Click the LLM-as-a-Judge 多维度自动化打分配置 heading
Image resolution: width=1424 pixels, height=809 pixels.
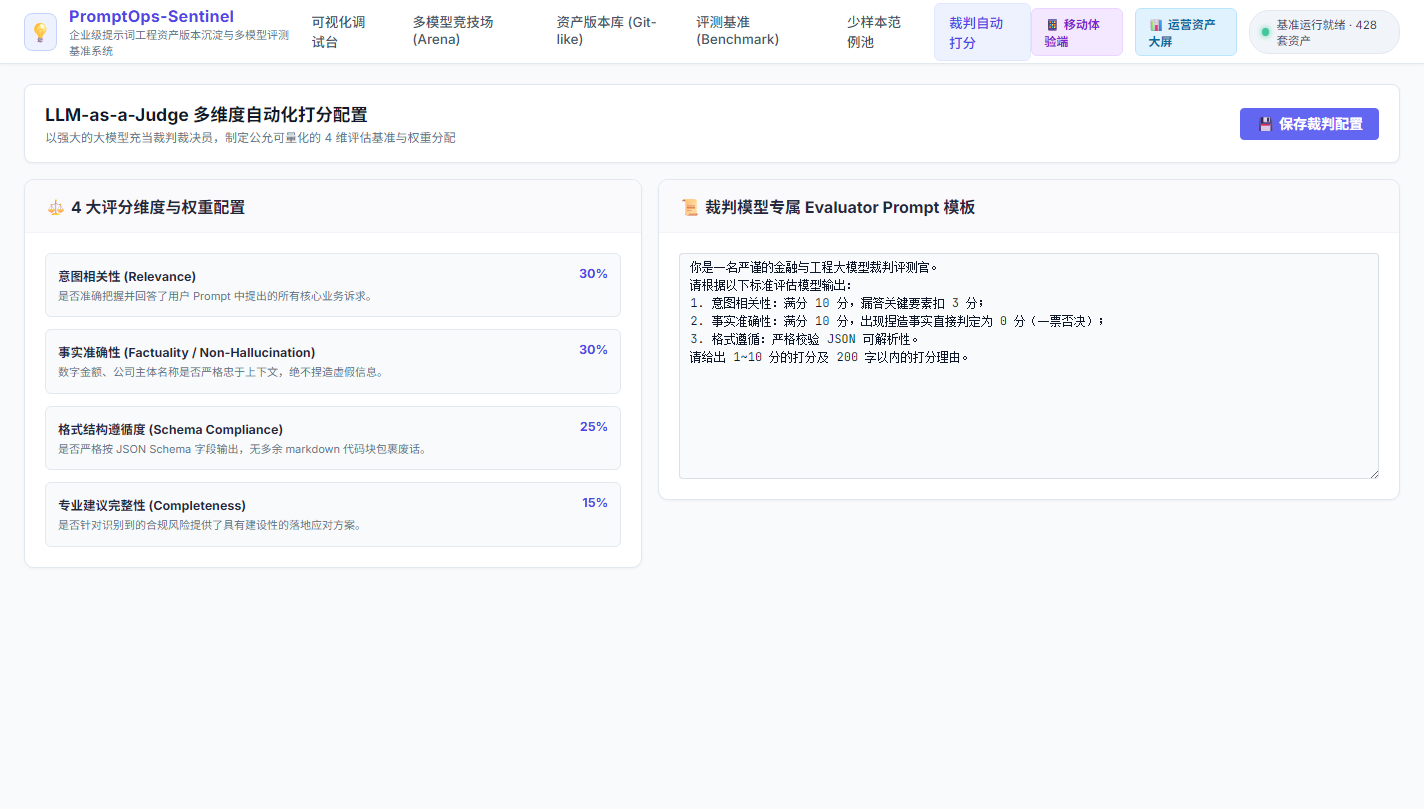(206, 114)
